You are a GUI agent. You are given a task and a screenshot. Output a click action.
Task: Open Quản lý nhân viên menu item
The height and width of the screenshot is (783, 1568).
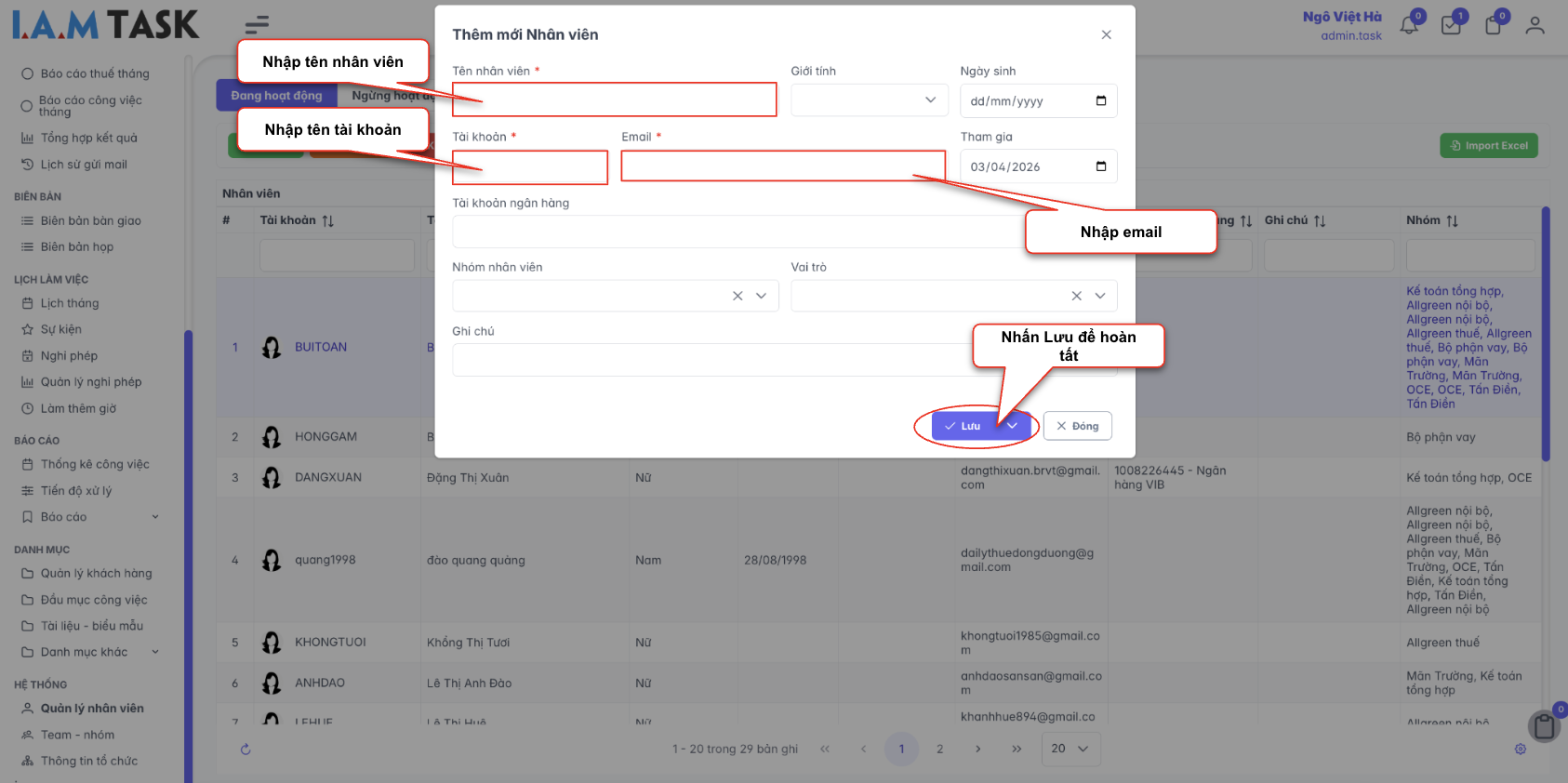[x=92, y=709]
